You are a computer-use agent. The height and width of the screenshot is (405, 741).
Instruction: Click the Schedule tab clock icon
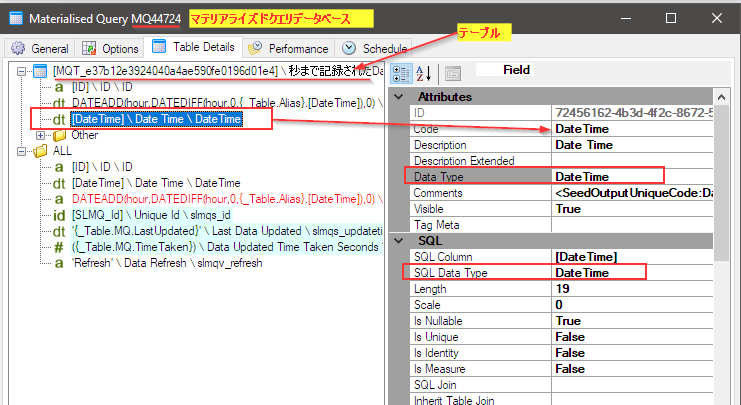tap(349, 48)
